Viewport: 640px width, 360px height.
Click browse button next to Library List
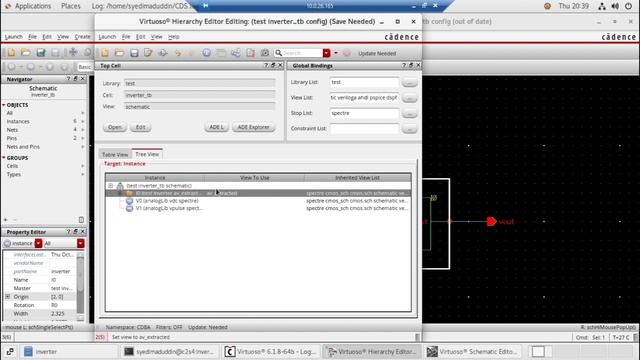(409, 82)
